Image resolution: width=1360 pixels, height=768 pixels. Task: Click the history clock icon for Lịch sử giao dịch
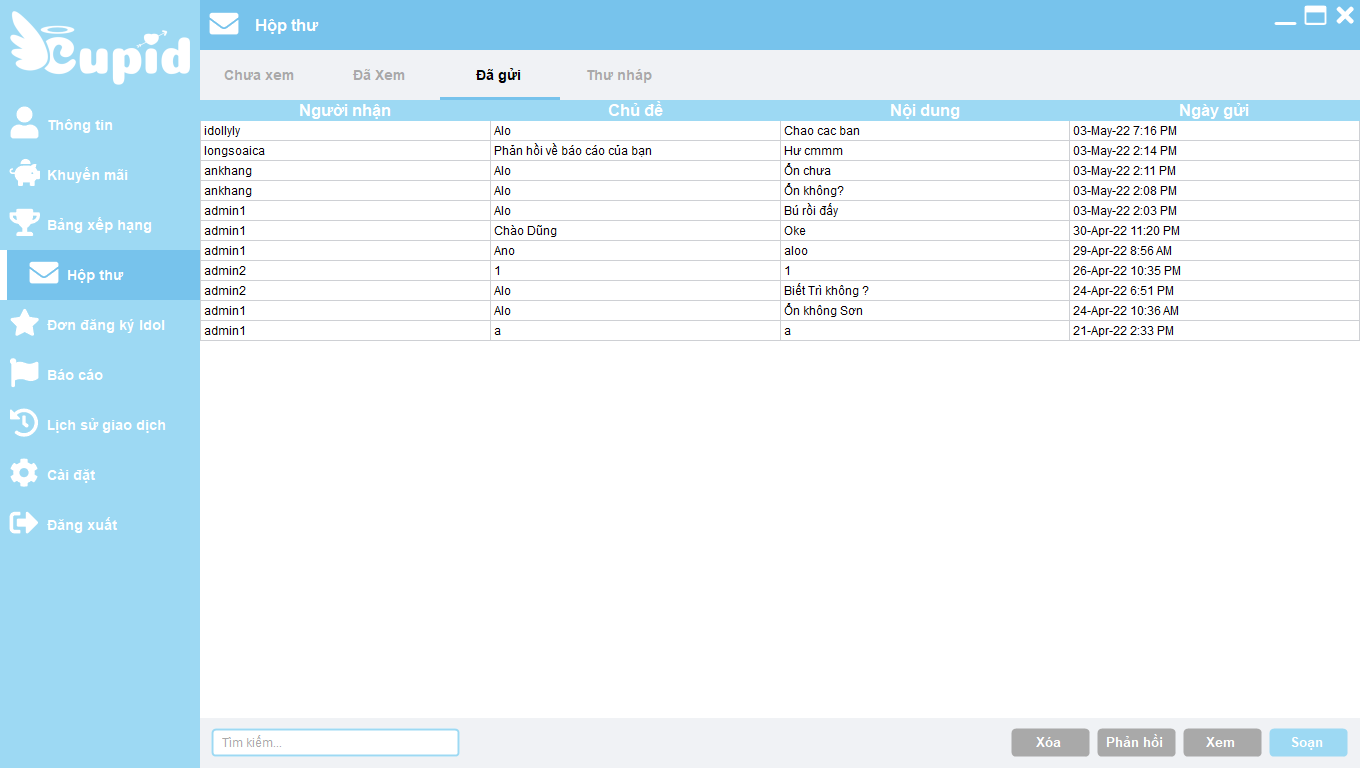[24, 424]
